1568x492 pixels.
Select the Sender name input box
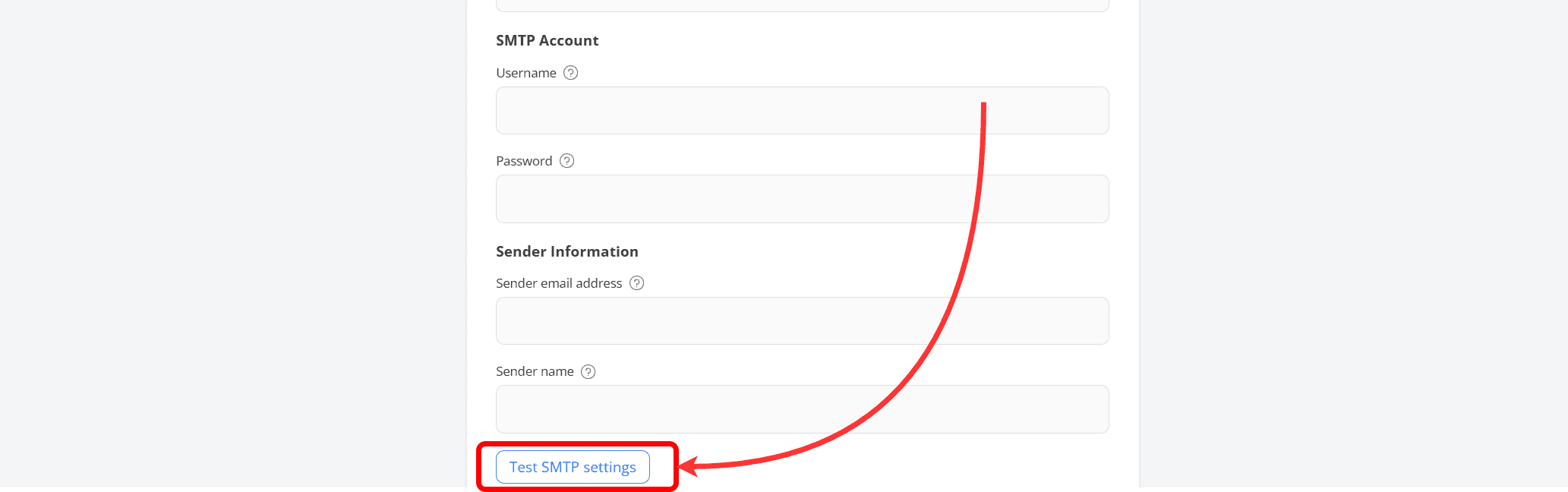click(802, 408)
